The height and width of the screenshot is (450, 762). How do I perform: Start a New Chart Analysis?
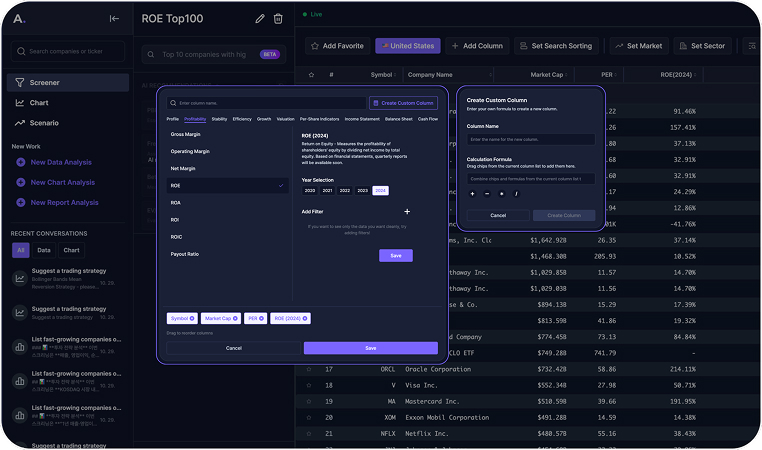tap(63, 182)
